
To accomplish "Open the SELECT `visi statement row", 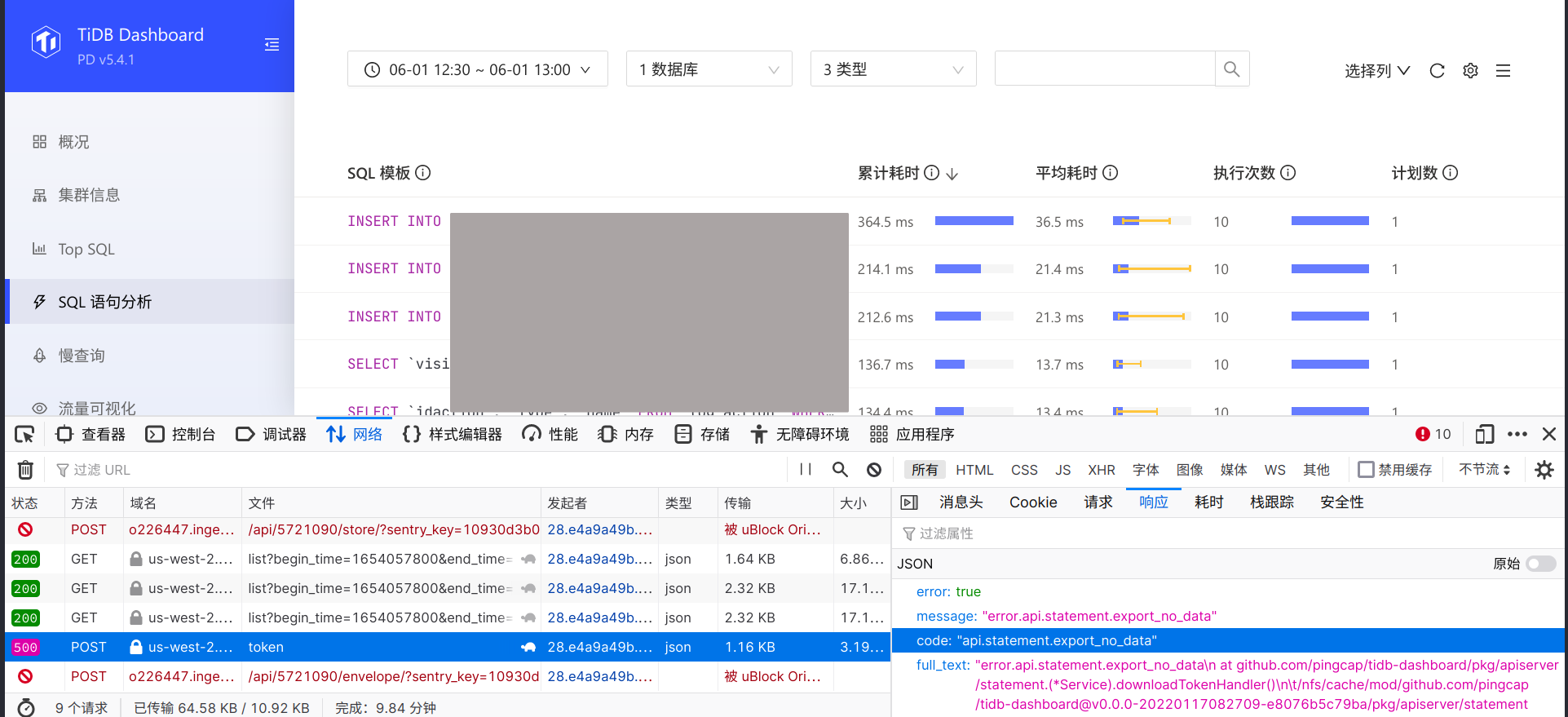I will [x=930, y=364].
